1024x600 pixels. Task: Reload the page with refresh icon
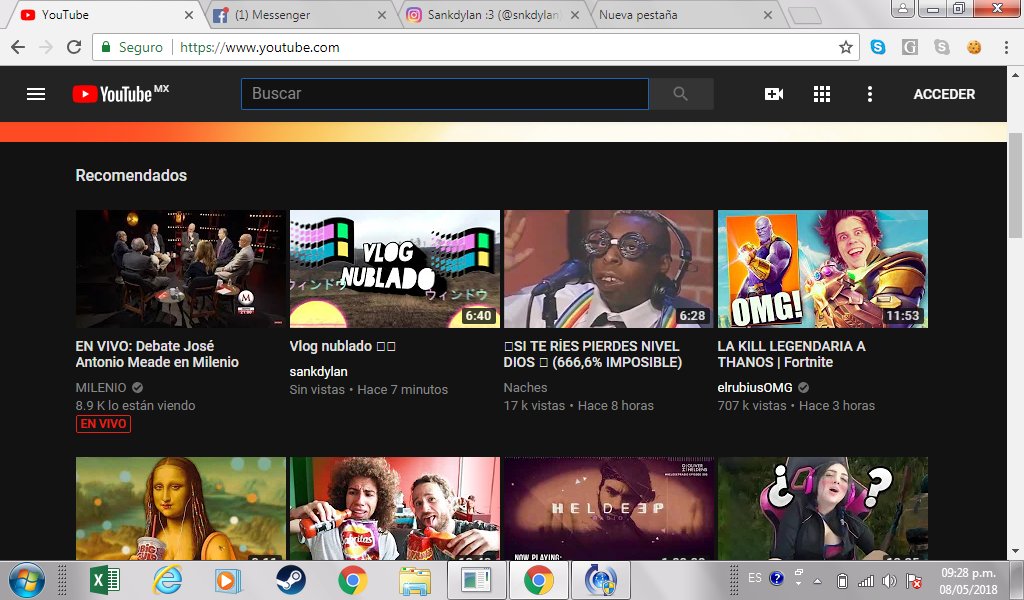pyautogui.click(x=74, y=47)
